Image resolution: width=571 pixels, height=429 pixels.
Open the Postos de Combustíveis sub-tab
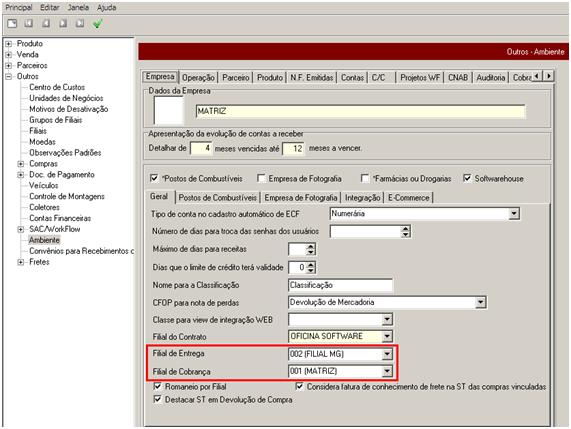pyautogui.click(x=218, y=198)
